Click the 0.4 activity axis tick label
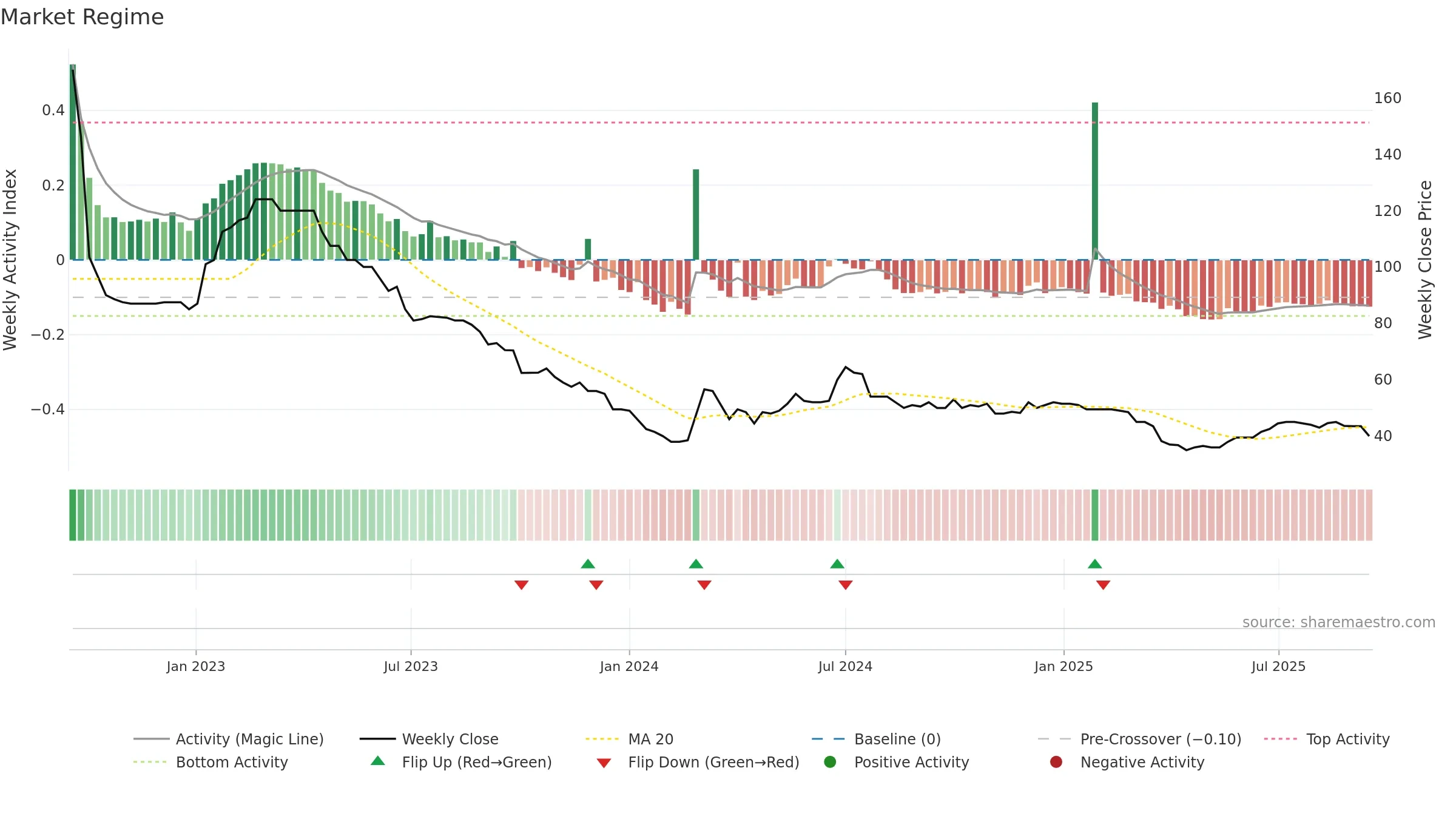The width and height of the screenshot is (1456, 819). 53,110
